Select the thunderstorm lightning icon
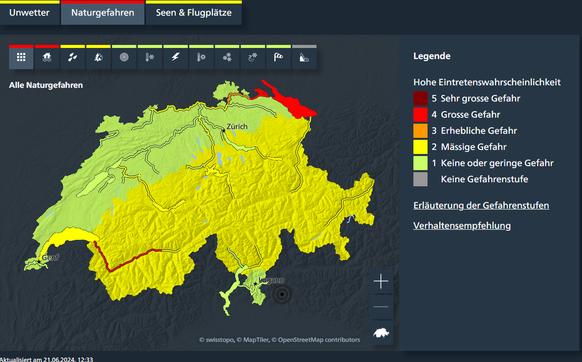This screenshot has width=582, height=362. pyautogui.click(x=176, y=57)
